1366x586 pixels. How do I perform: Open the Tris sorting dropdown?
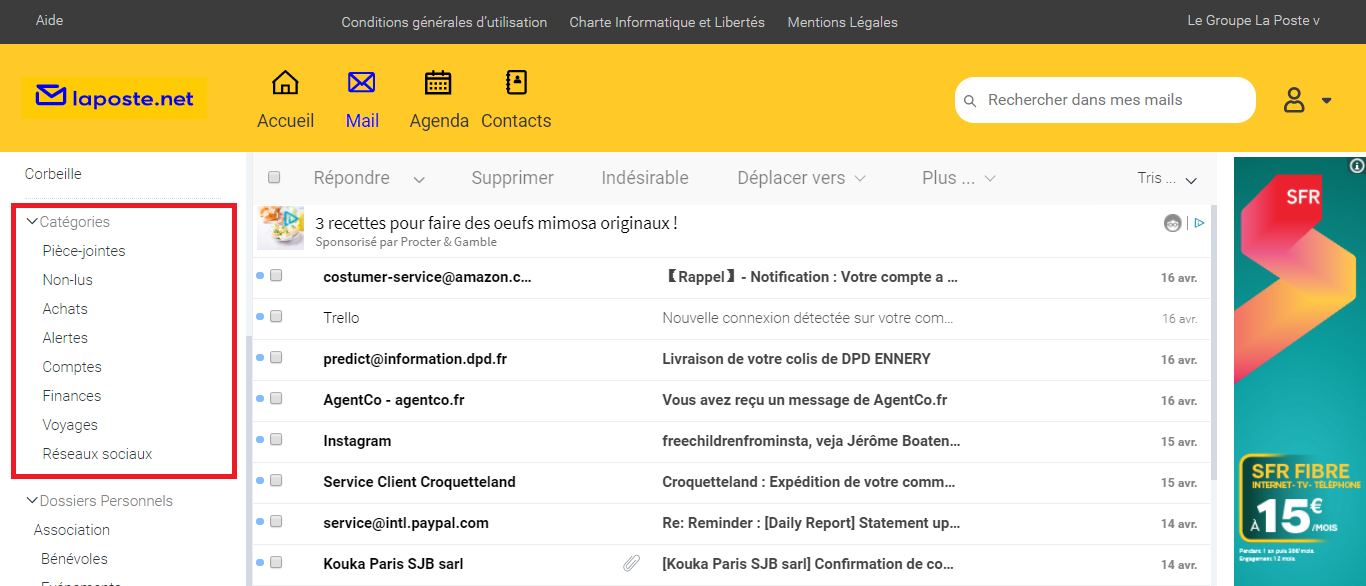coord(1190,178)
